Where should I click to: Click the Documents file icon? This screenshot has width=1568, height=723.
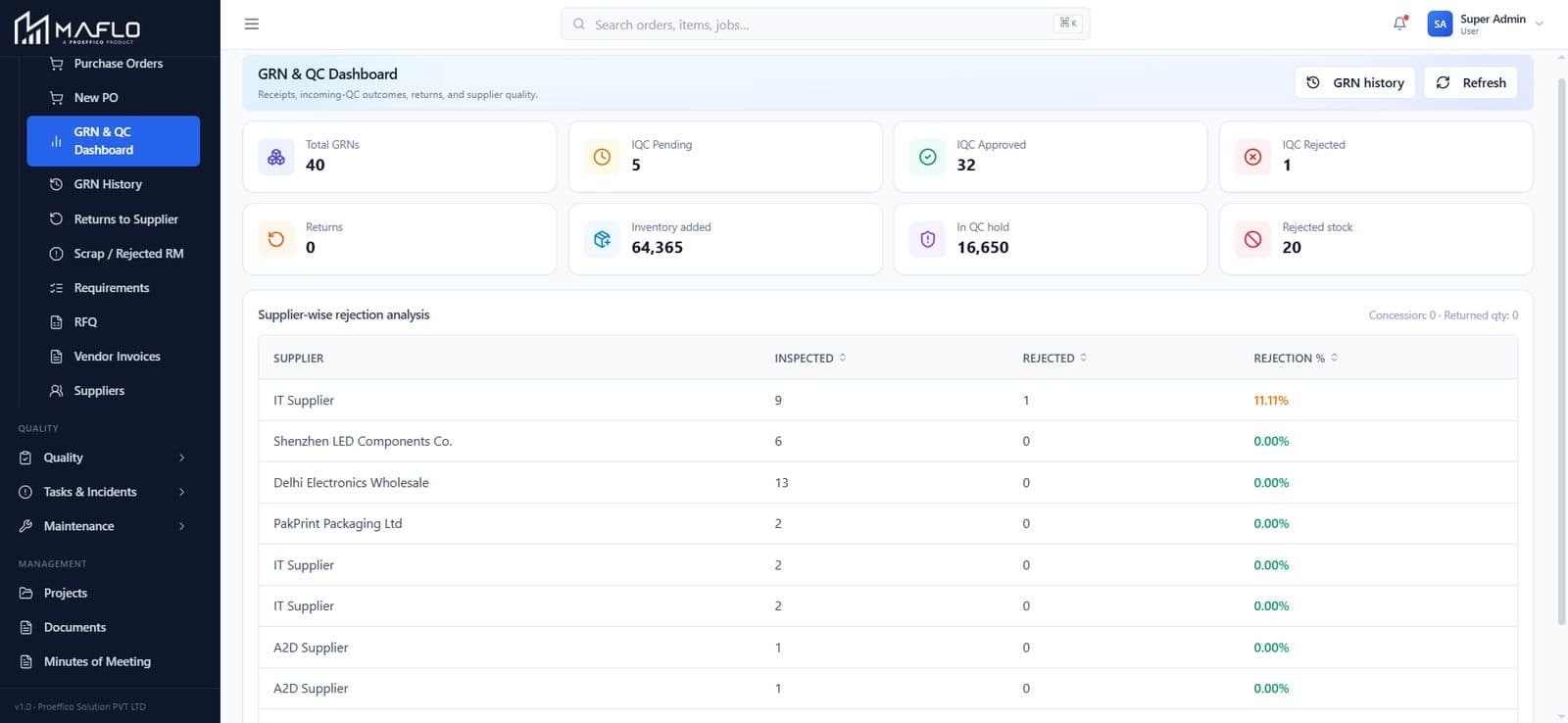click(x=25, y=627)
